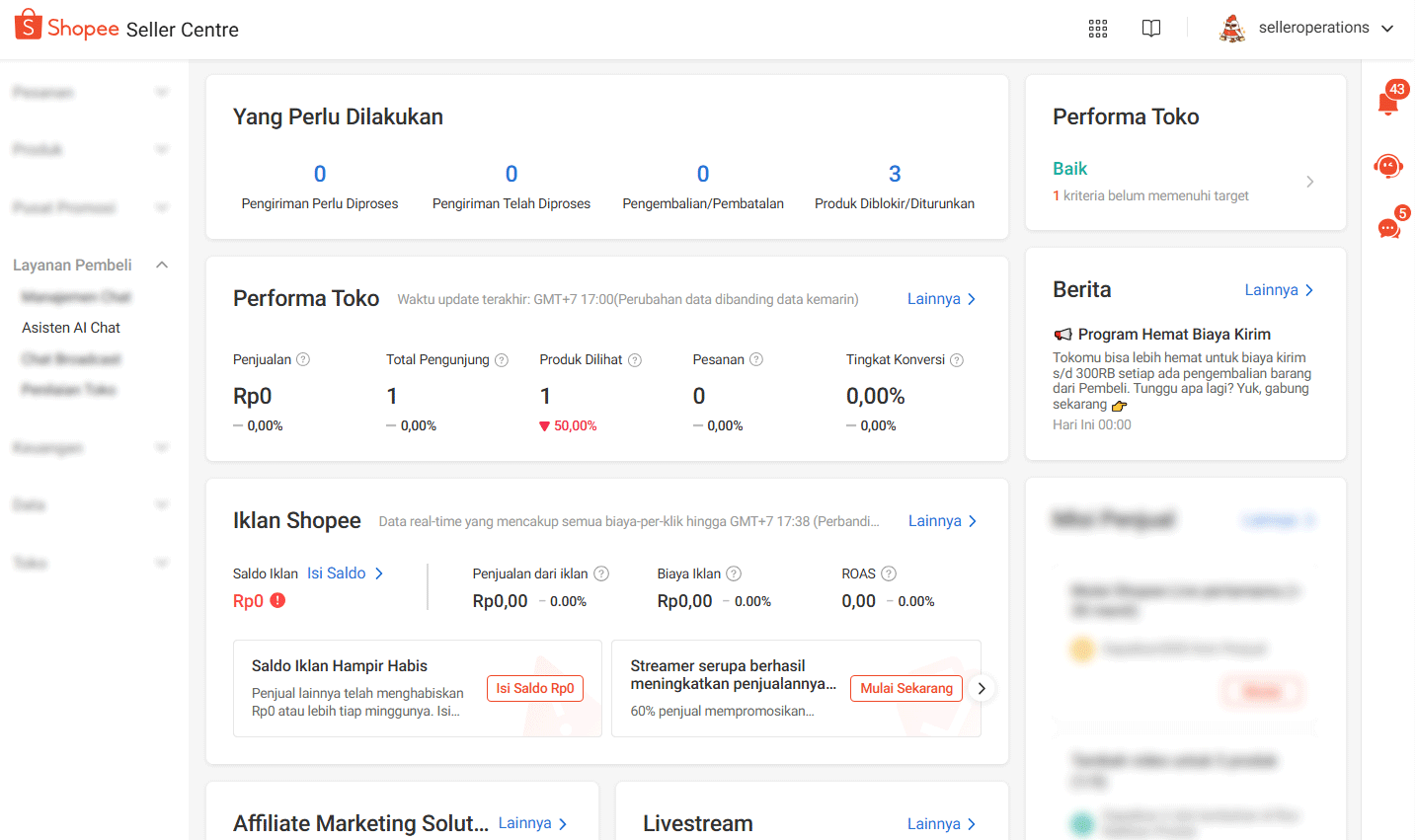Open Pengembalian/Pembatalan count
Screen dimensions: 1416x840
703,188
